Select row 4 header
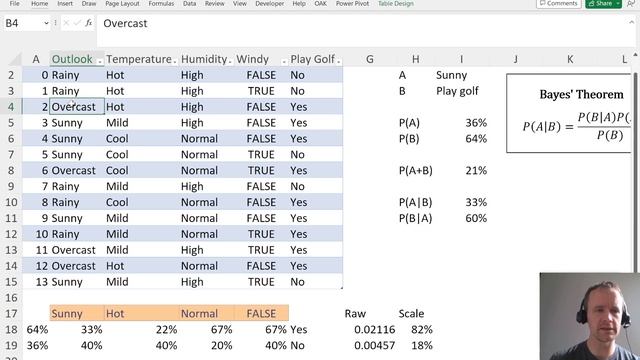Screen dimensions: 640x360 (11, 107)
